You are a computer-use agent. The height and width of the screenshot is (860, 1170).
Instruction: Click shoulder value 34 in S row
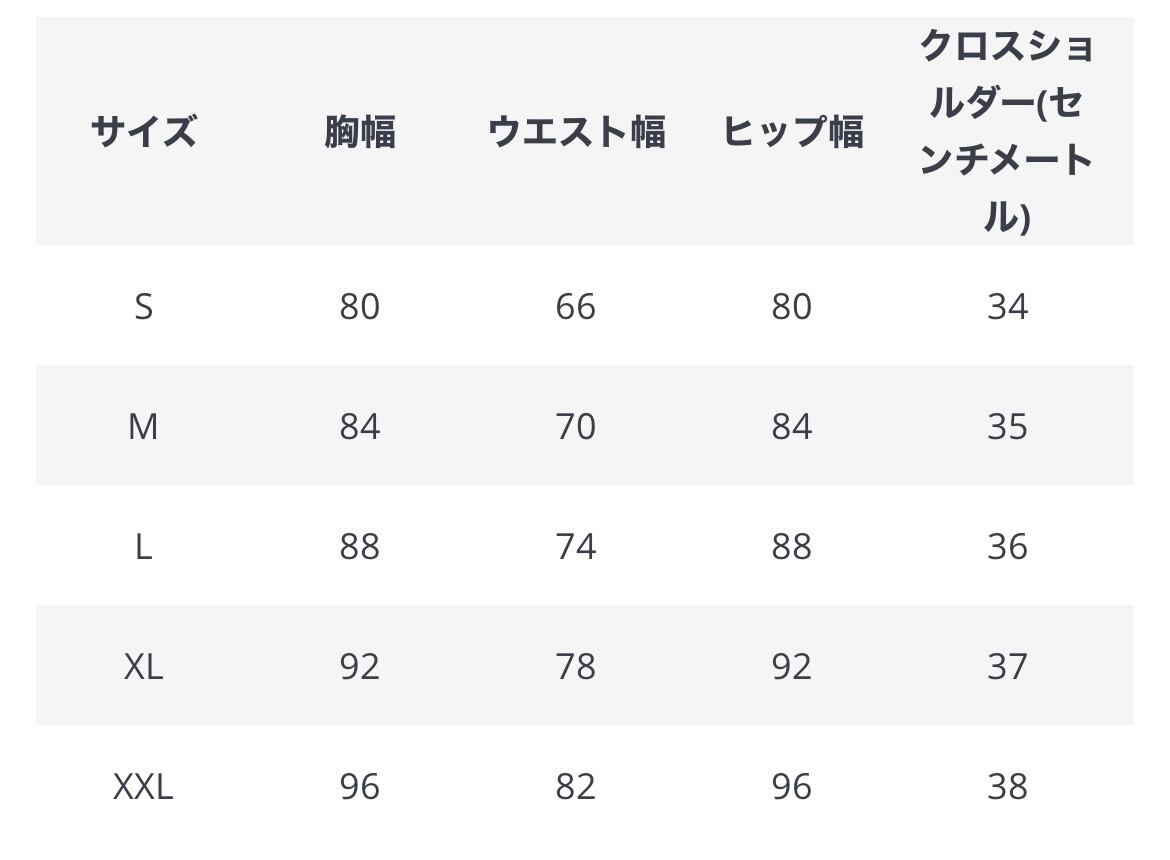[1008, 307]
